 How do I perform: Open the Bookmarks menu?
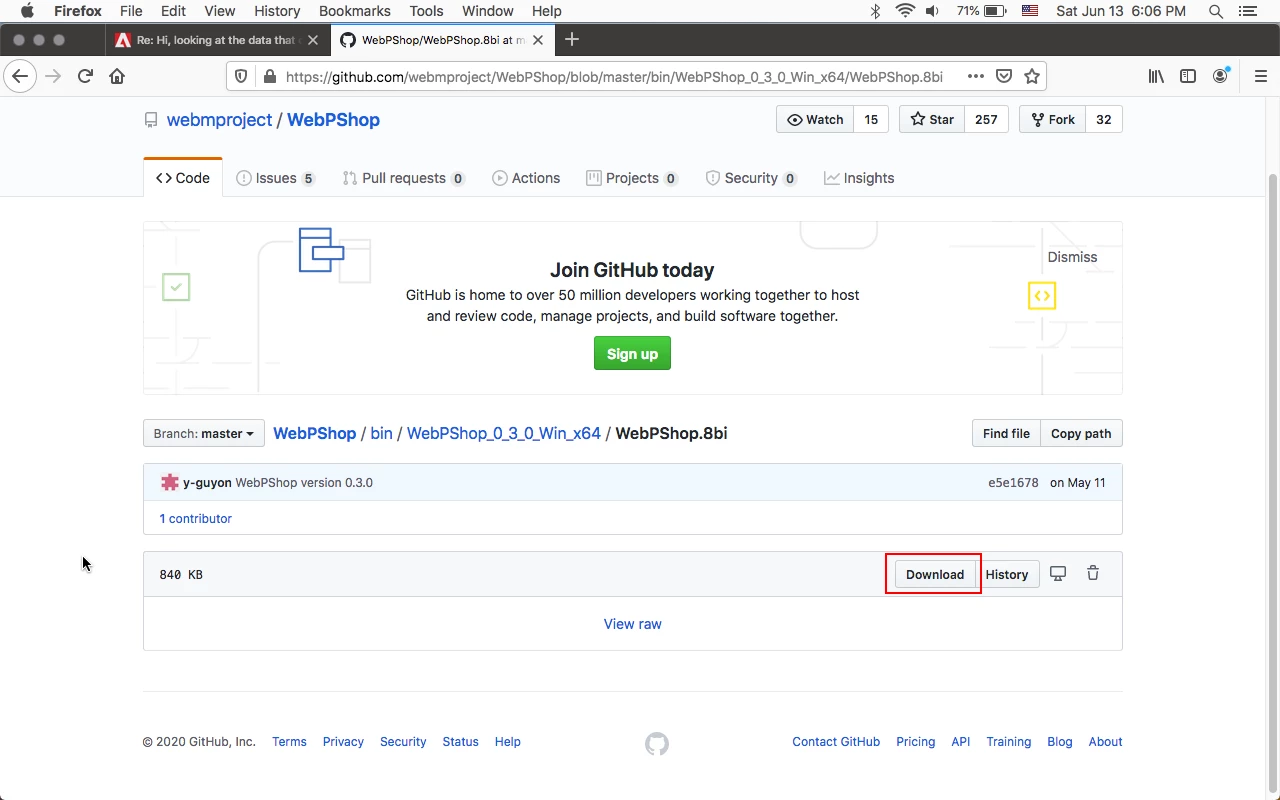tap(355, 11)
